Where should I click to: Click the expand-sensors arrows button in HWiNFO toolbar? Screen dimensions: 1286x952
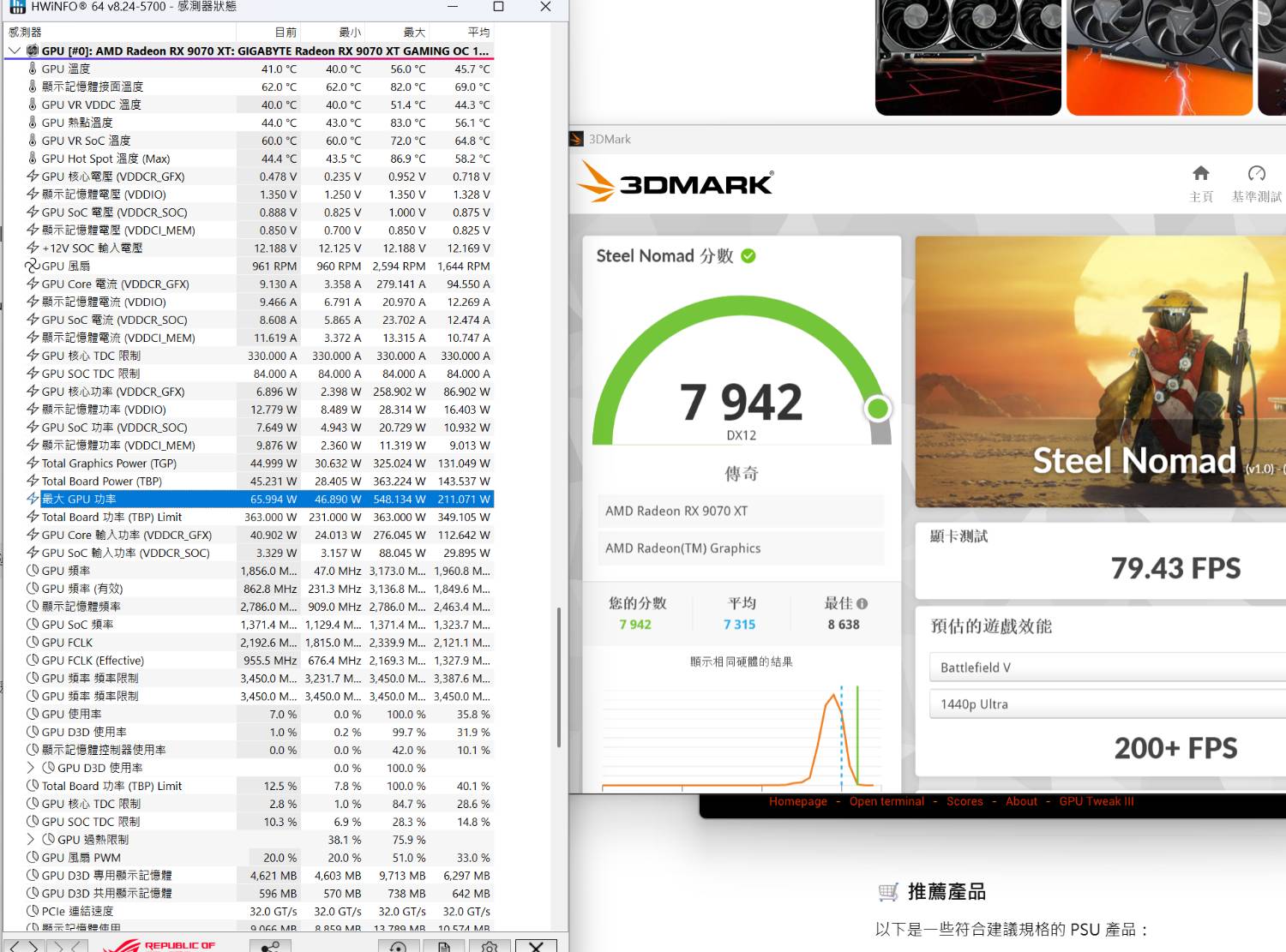click(x=23, y=946)
